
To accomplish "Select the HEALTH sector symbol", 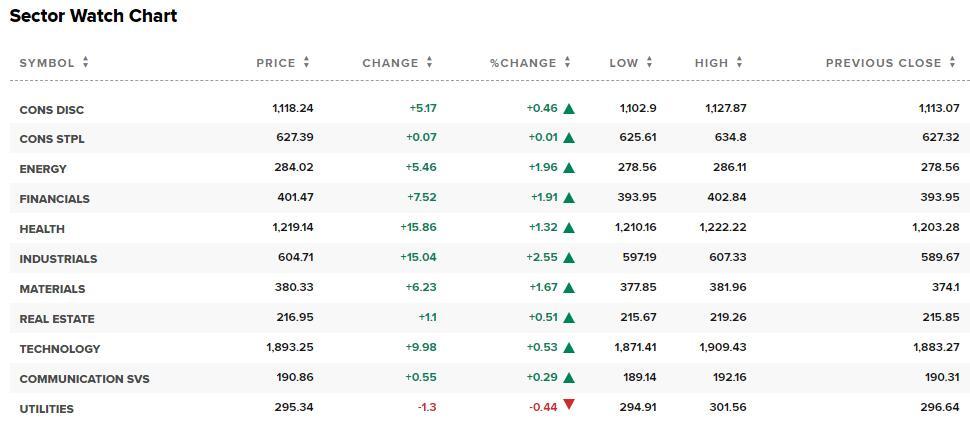I will (x=42, y=229).
